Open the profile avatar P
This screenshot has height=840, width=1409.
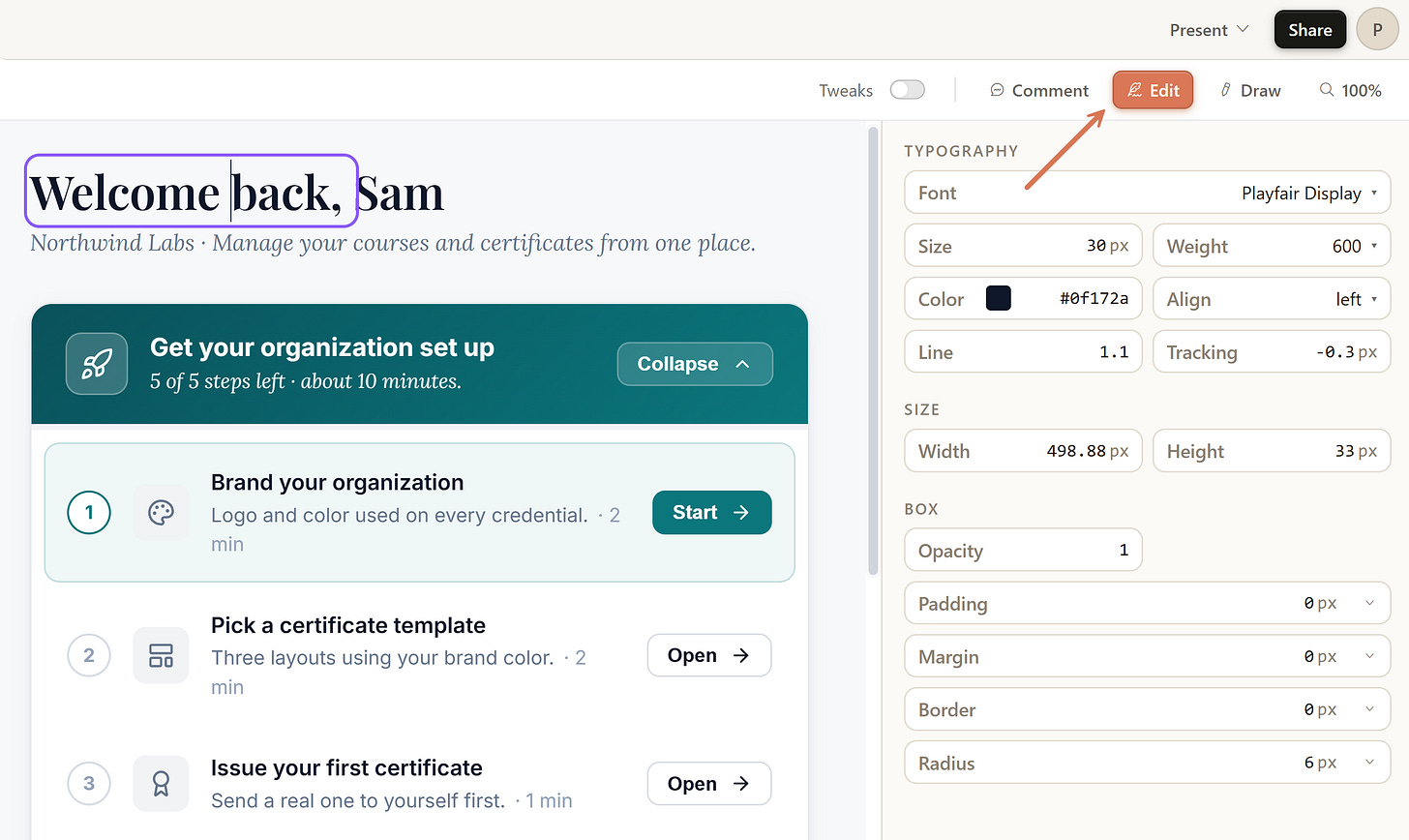(x=1377, y=30)
